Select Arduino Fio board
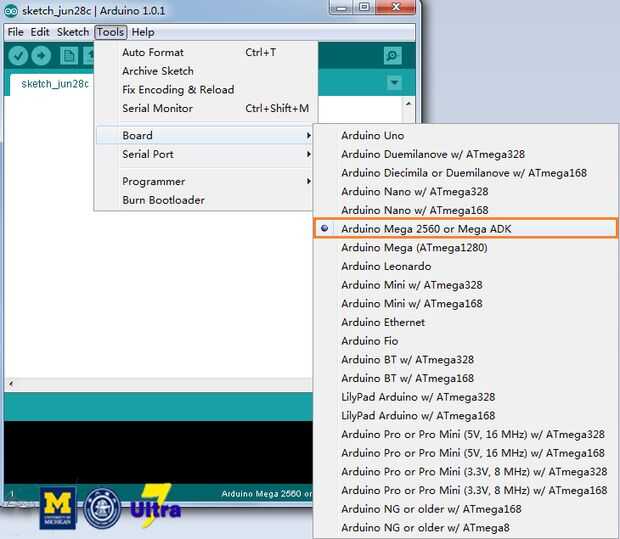 pos(466,341)
